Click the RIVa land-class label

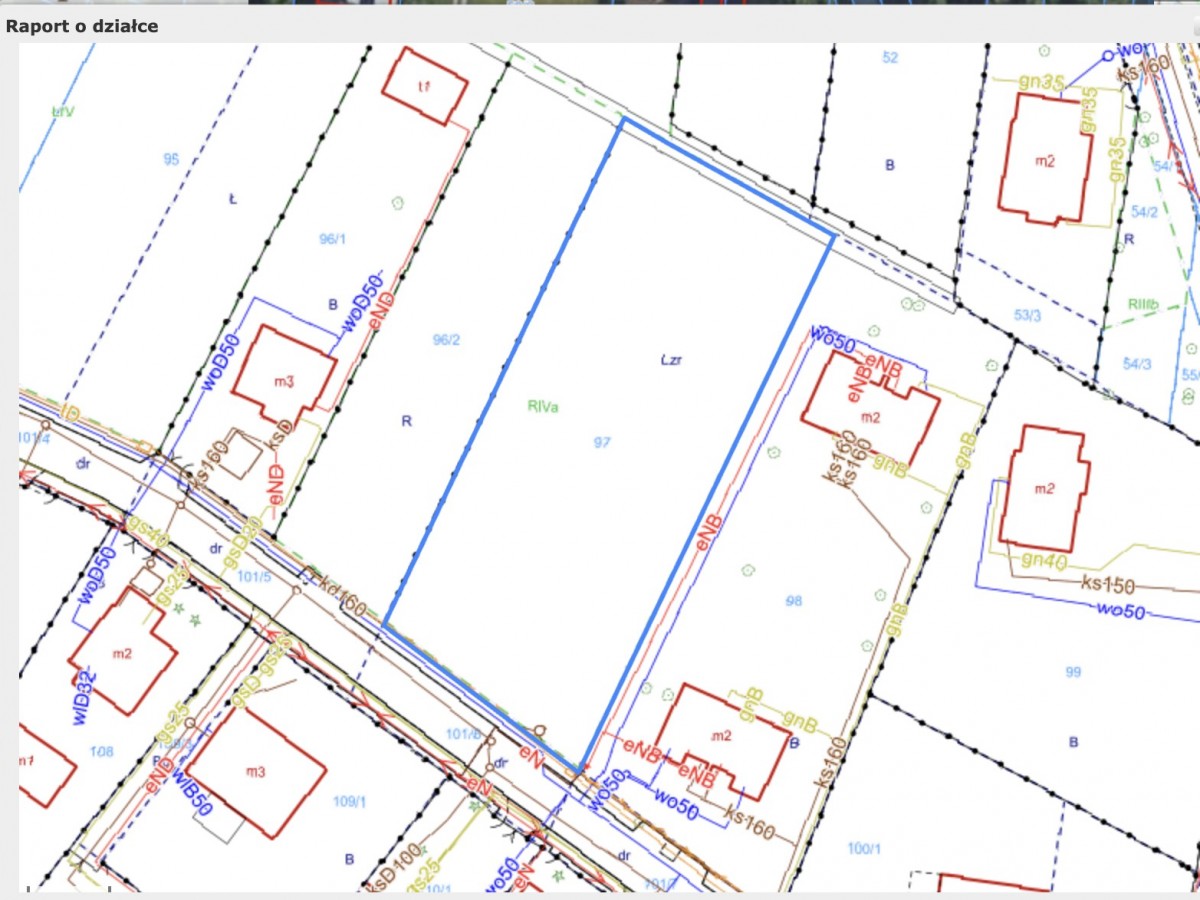click(x=542, y=406)
